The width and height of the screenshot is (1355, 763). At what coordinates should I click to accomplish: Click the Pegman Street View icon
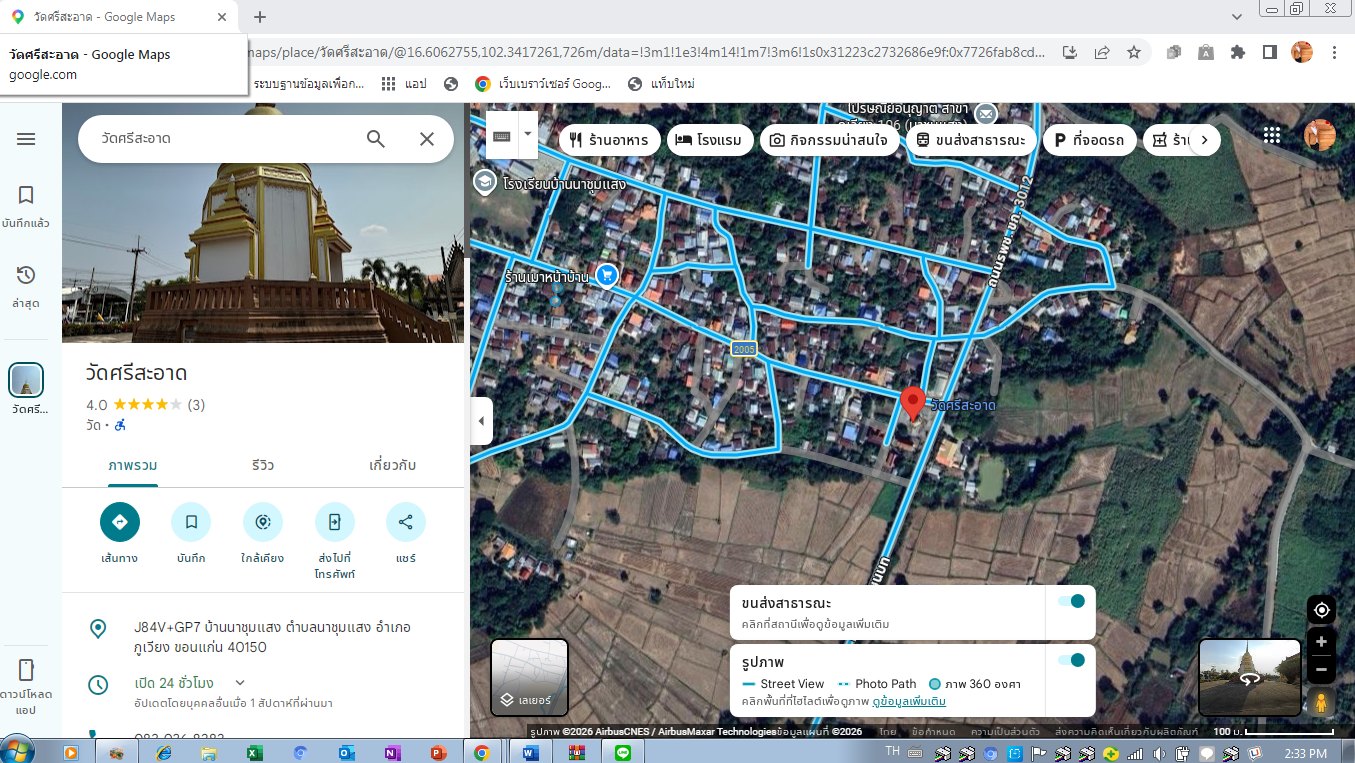(1322, 703)
